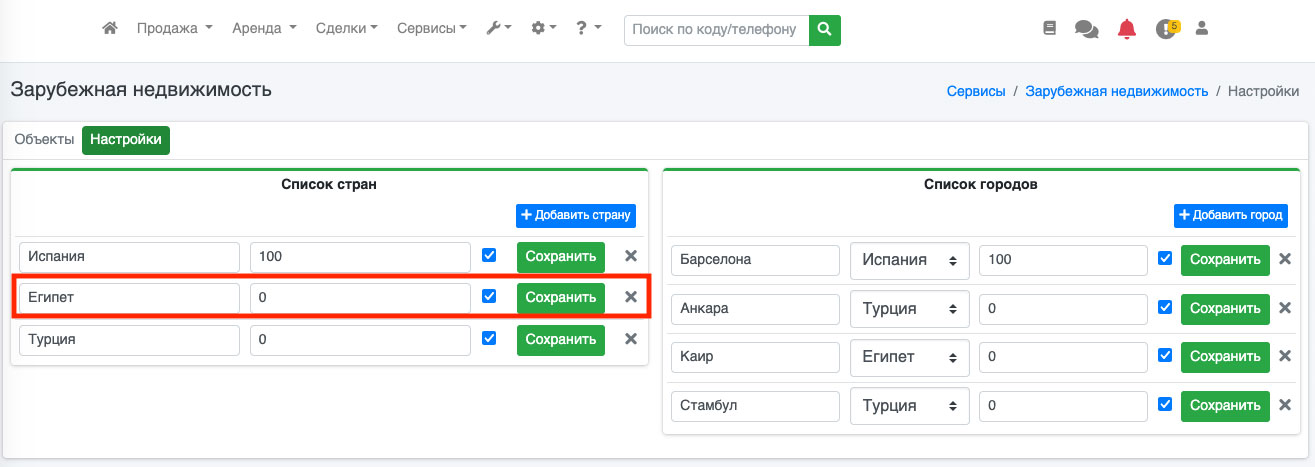Expand country select for Анкара
The height and width of the screenshot is (467, 1315).
[x=909, y=309]
